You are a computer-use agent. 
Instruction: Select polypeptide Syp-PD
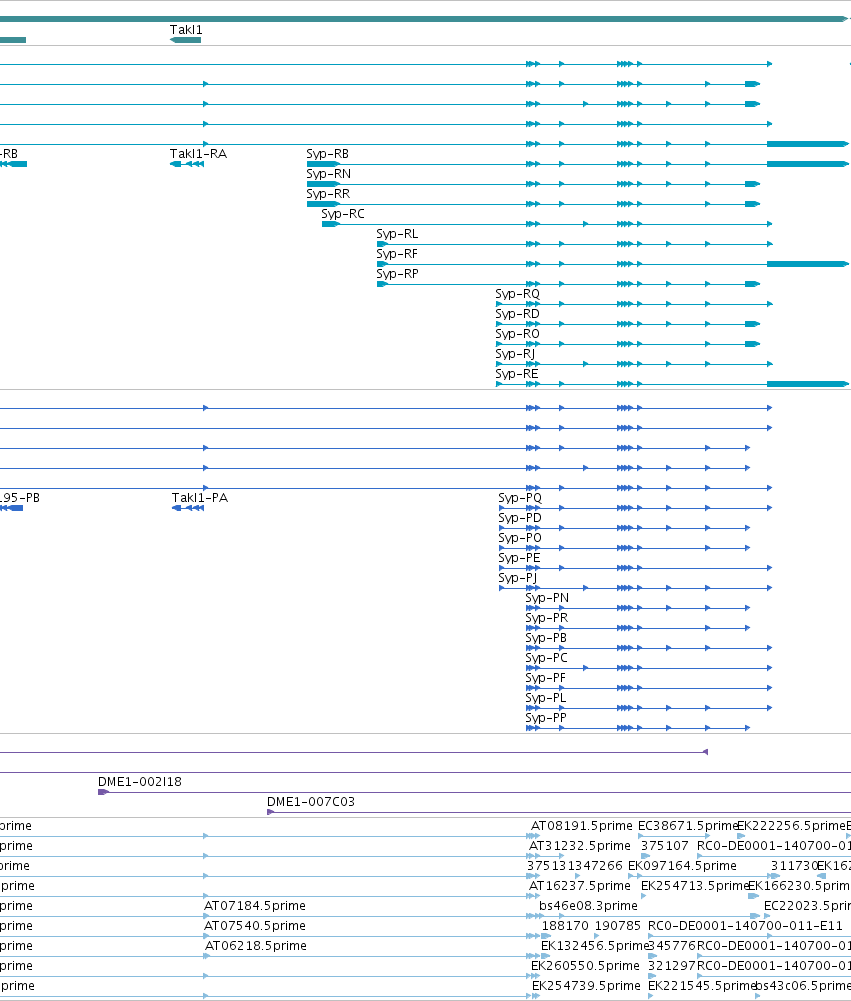point(520,517)
